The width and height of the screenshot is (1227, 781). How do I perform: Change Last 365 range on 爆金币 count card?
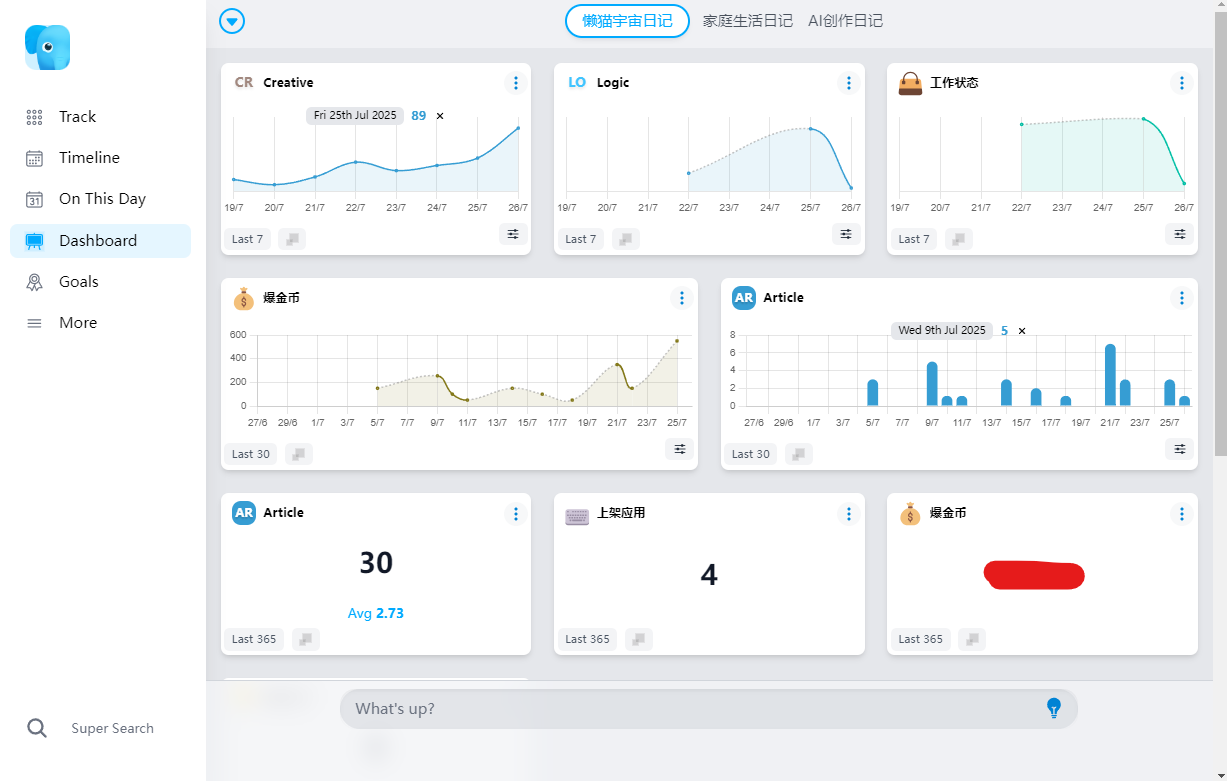point(920,639)
